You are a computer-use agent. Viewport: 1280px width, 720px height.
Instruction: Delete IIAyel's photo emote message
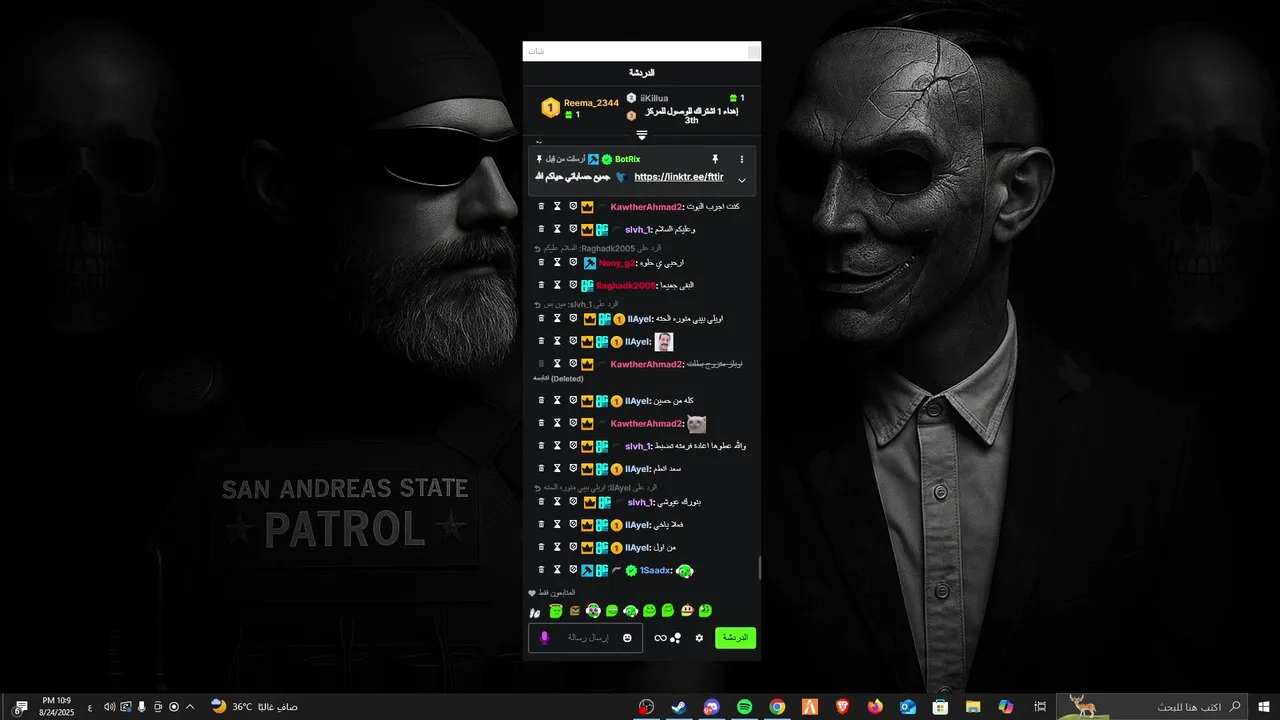click(541, 341)
